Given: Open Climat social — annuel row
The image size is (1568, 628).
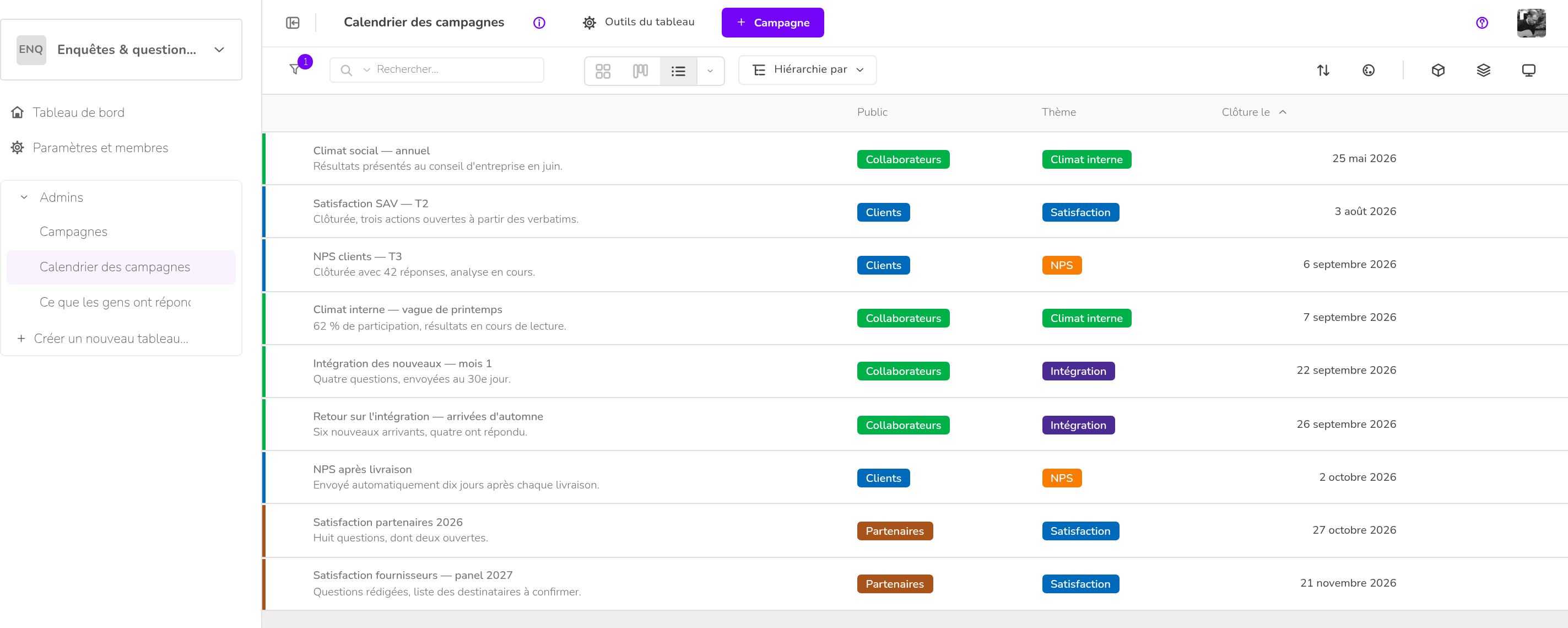Looking at the screenshot, I should [914, 158].
